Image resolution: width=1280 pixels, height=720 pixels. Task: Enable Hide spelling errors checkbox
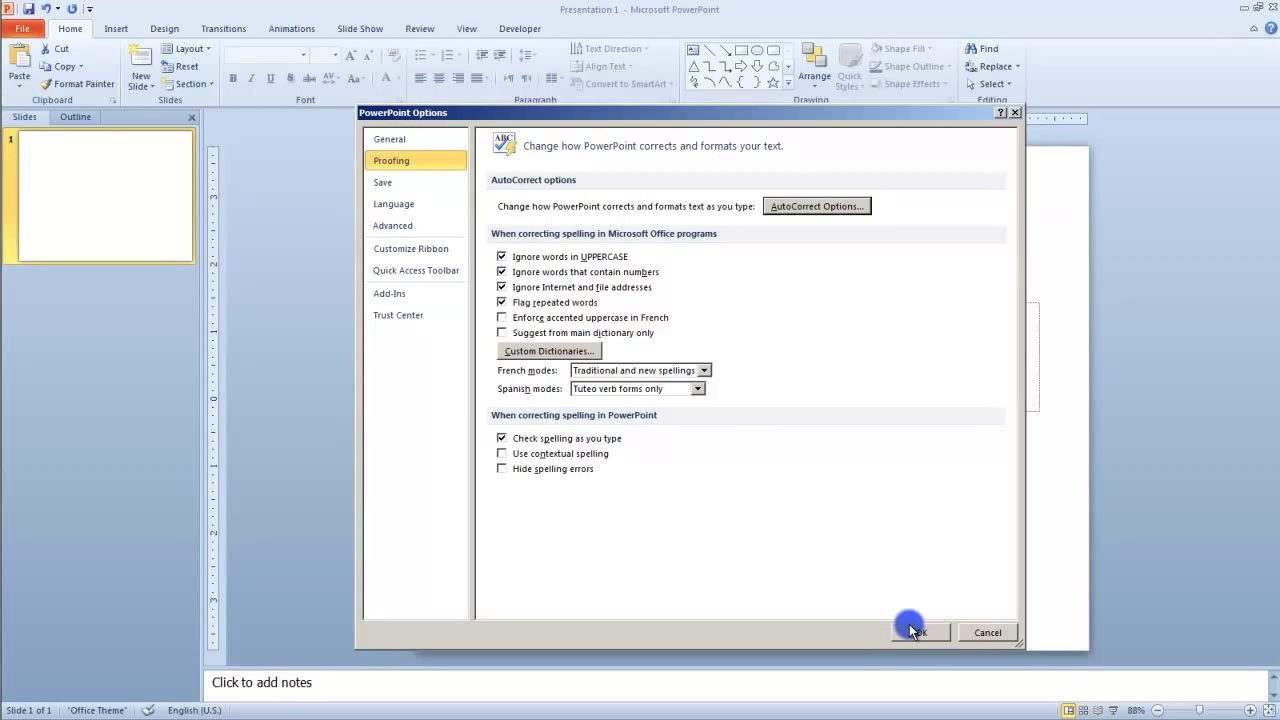coord(502,469)
